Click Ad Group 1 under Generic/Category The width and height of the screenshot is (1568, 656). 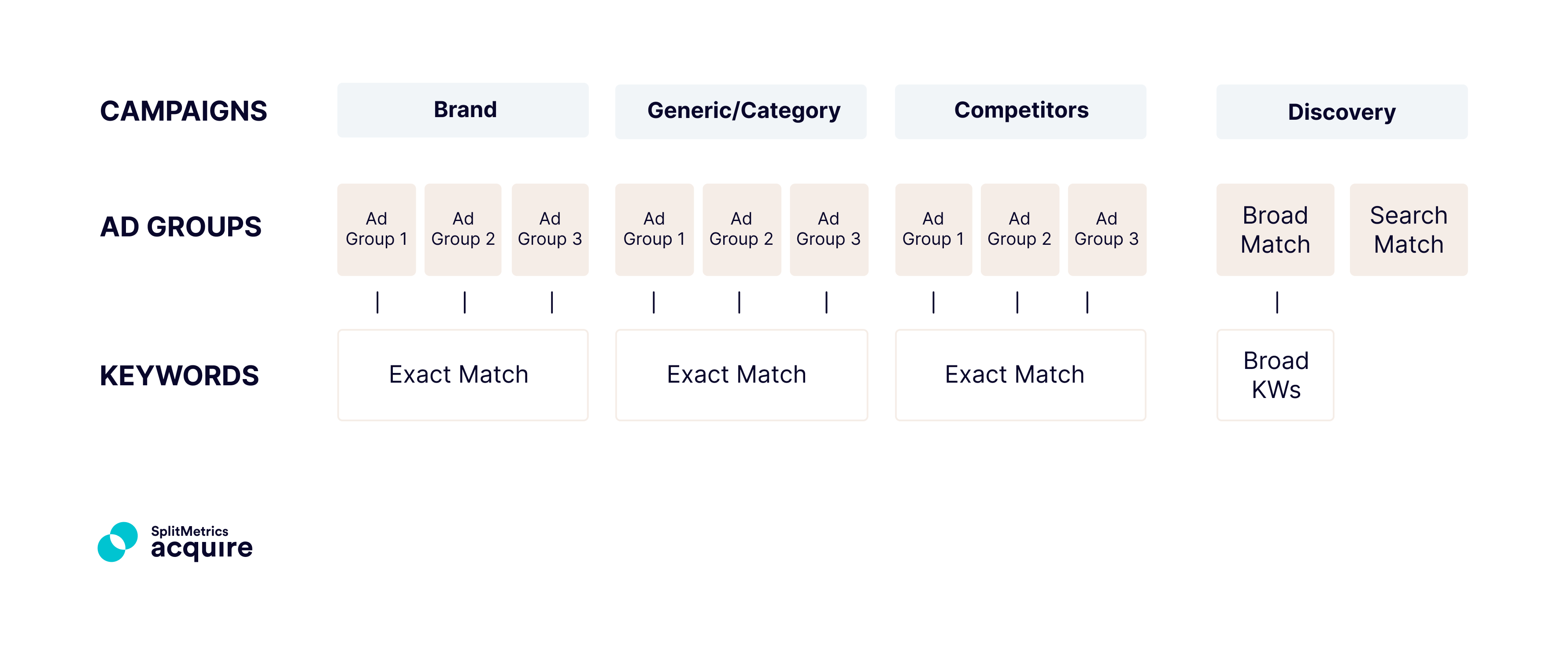click(x=654, y=229)
